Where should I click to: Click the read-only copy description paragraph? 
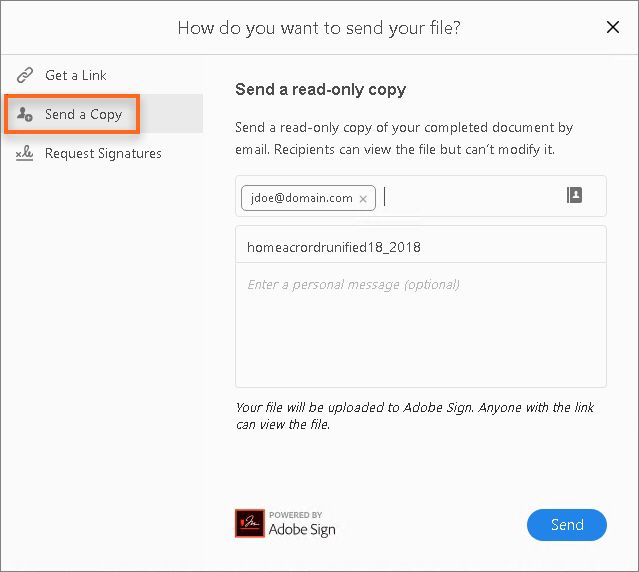point(404,139)
